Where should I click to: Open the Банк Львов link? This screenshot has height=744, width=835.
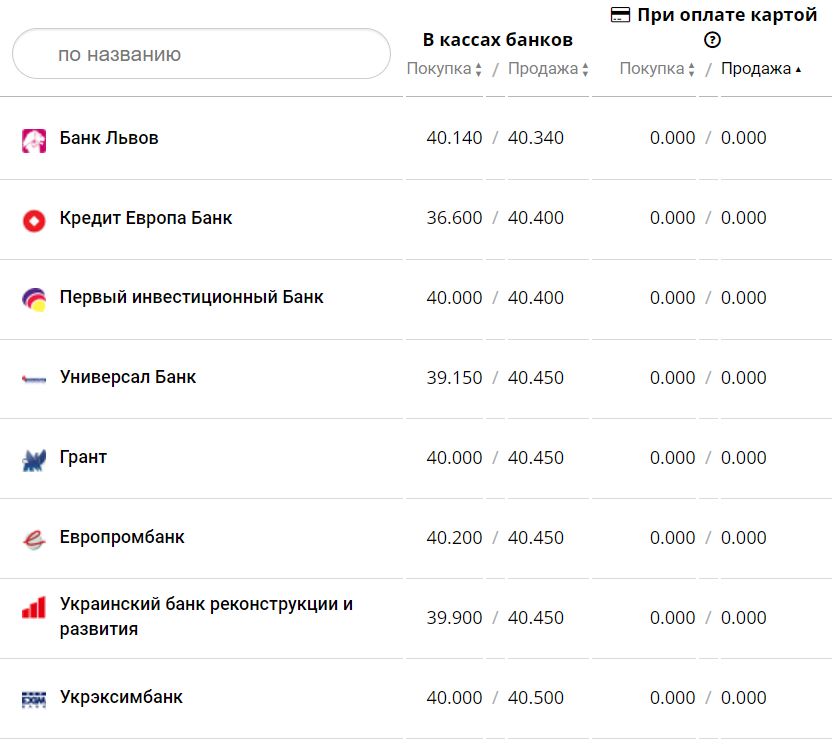tap(109, 138)
